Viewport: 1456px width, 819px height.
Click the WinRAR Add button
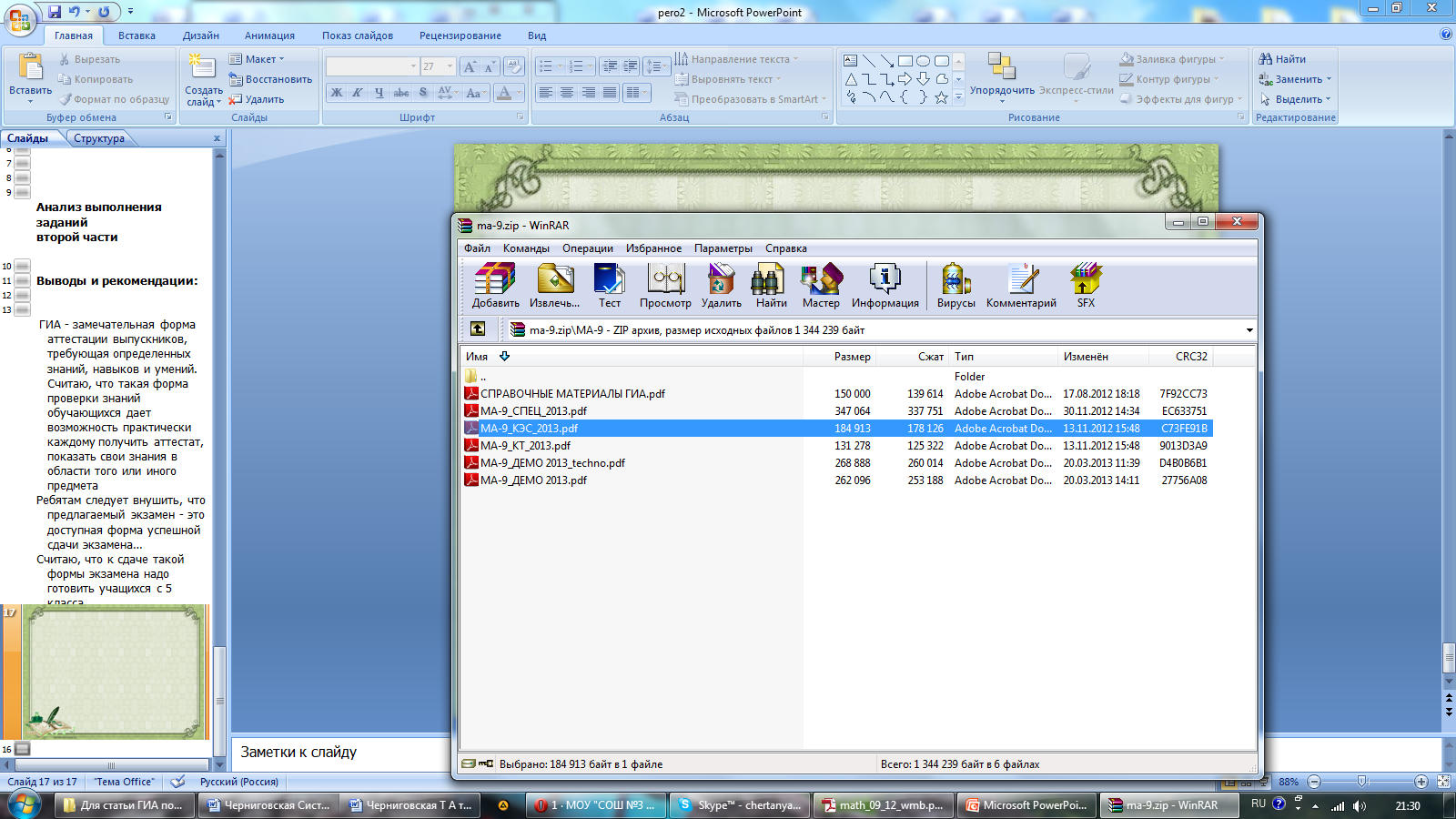pyautogui.click(x=495, y=286)
